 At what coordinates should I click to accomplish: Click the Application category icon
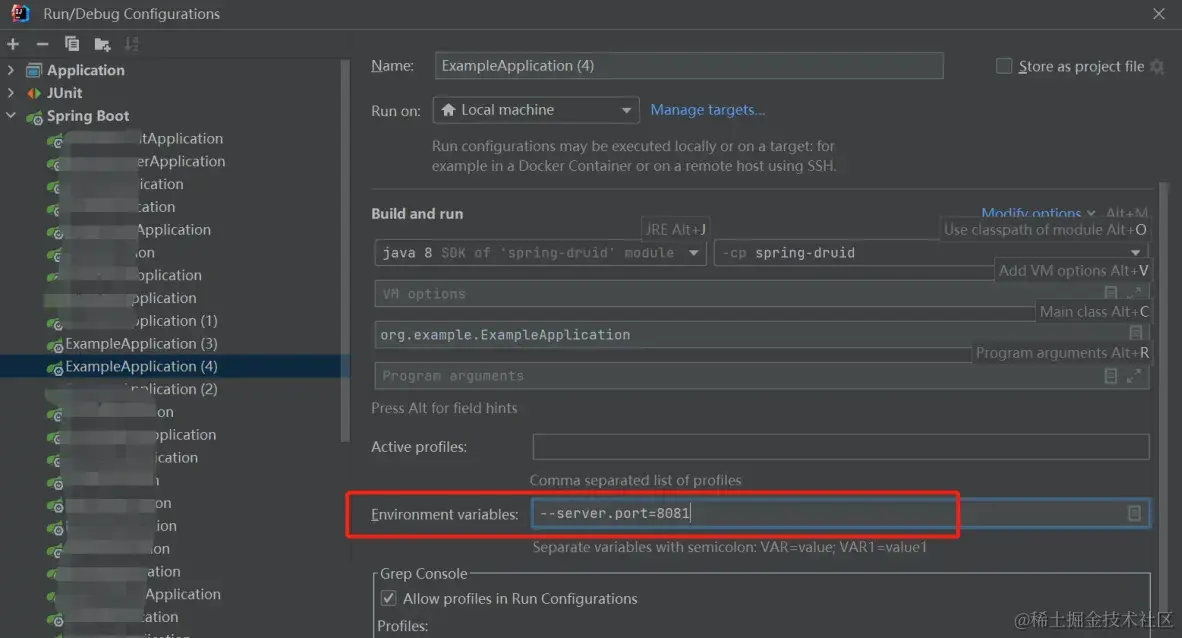coord(34,70)
